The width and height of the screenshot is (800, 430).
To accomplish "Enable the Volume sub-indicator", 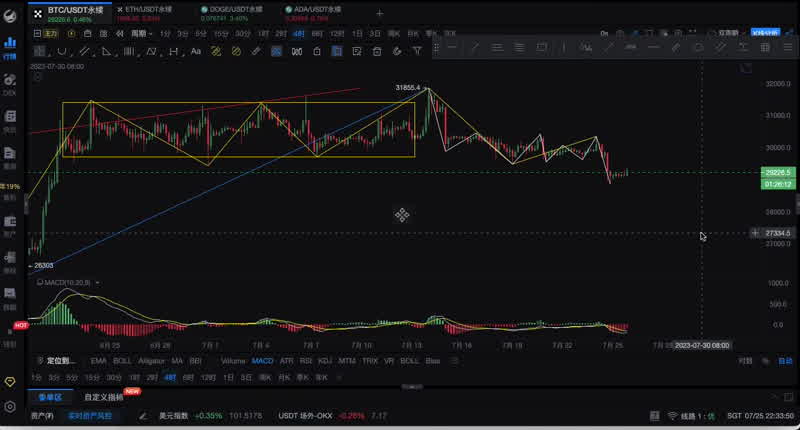I will tap(232, 361).
